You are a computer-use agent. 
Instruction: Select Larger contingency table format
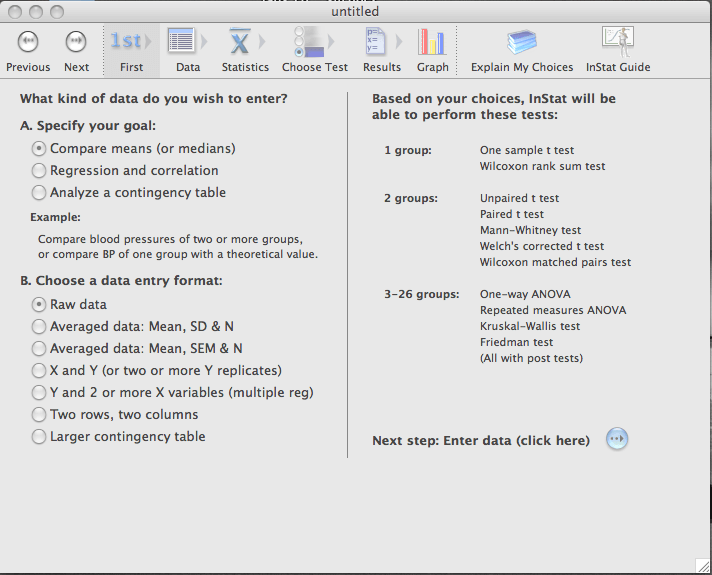tap(40, 437)
